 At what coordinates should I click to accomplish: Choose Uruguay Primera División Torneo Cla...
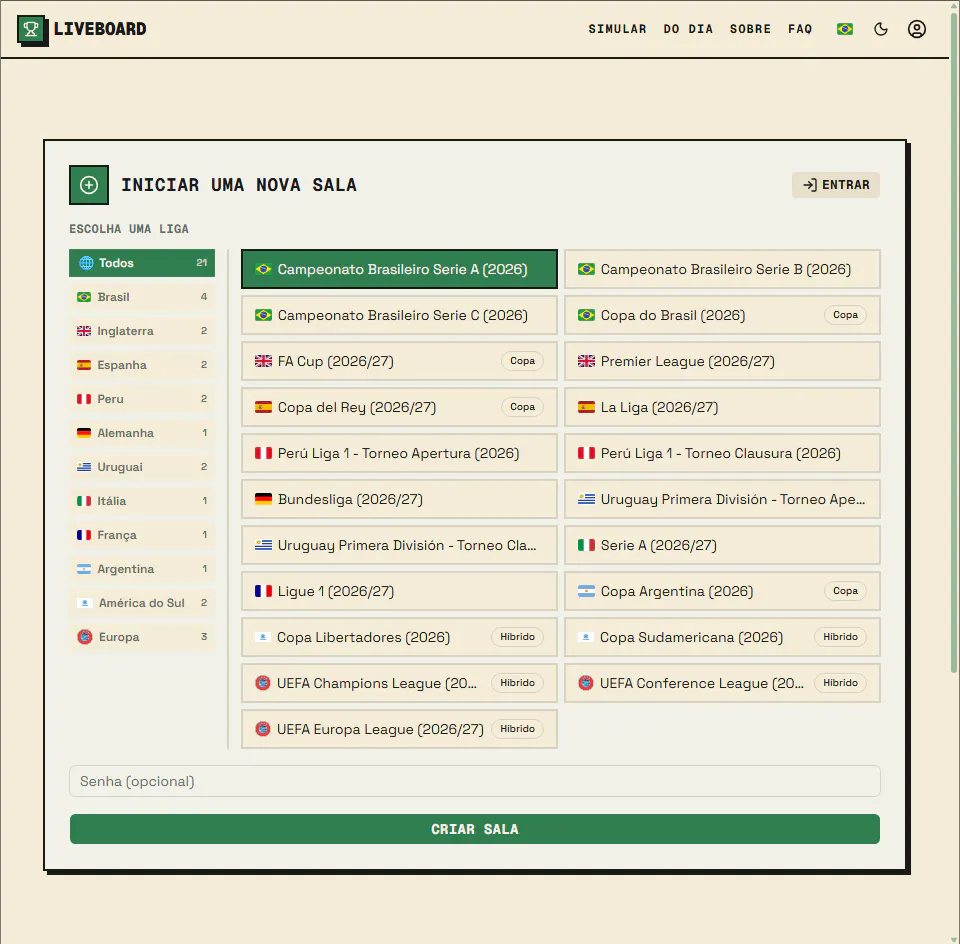click(x=399, y=545)
